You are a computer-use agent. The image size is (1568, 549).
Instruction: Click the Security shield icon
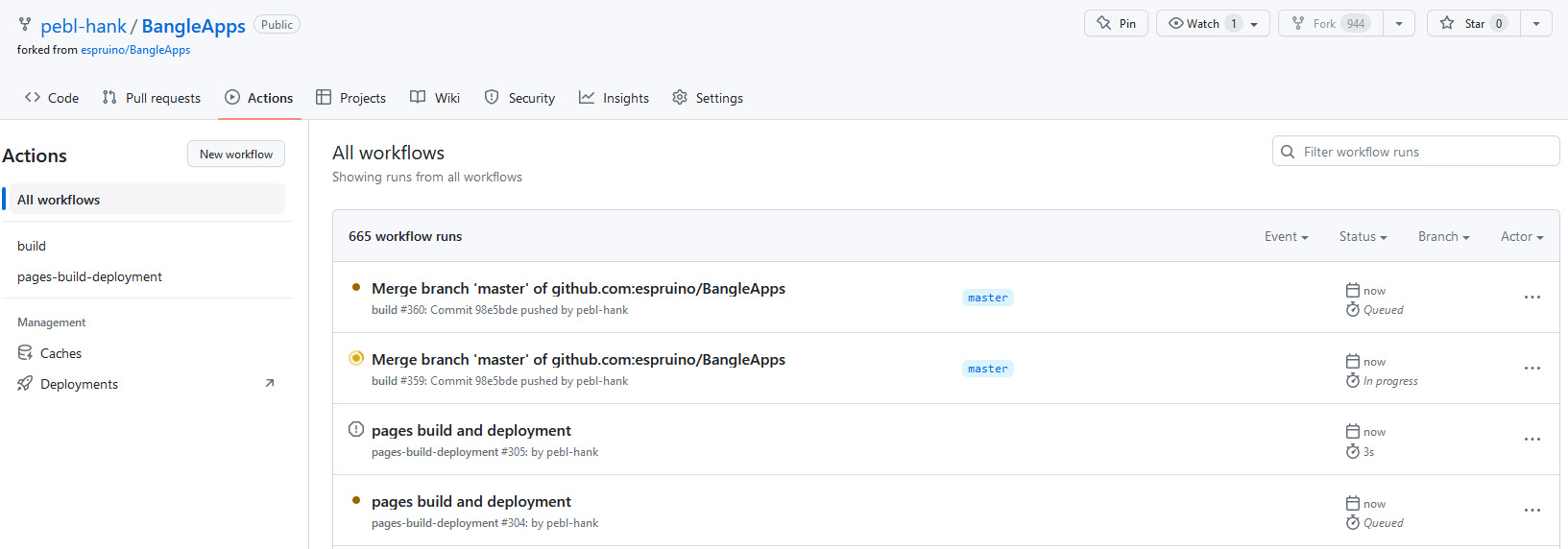pyautogui.click(x=492, y=97)
